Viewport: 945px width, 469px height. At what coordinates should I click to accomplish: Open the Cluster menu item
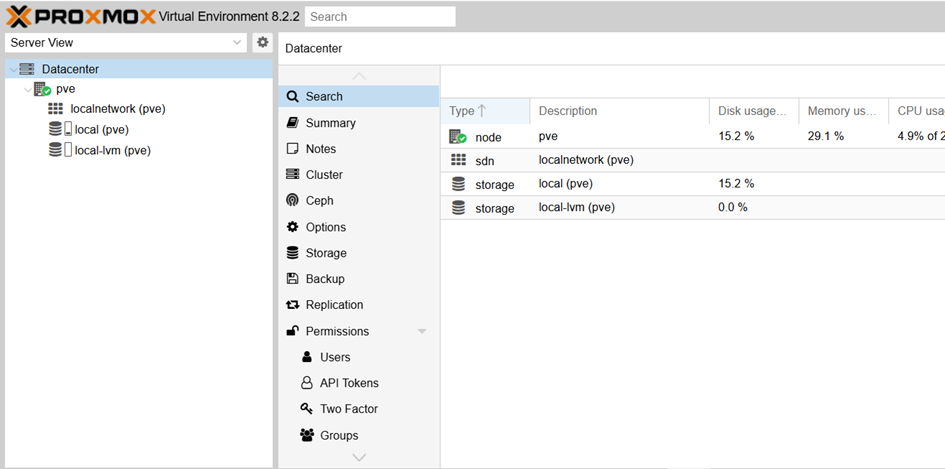click(359, 175)
